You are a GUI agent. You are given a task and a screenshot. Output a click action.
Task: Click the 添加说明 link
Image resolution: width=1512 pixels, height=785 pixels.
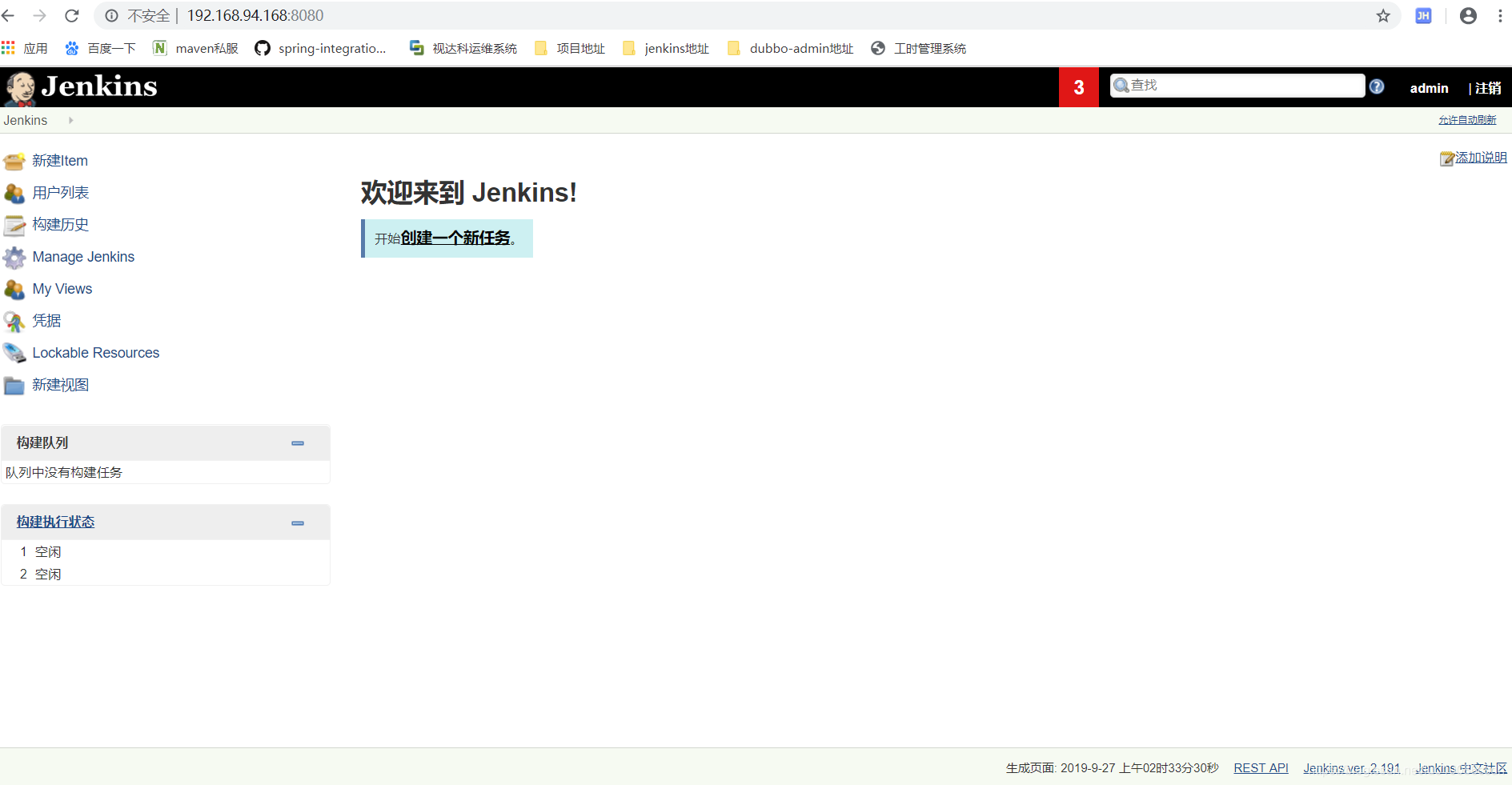click(1481, 158)
